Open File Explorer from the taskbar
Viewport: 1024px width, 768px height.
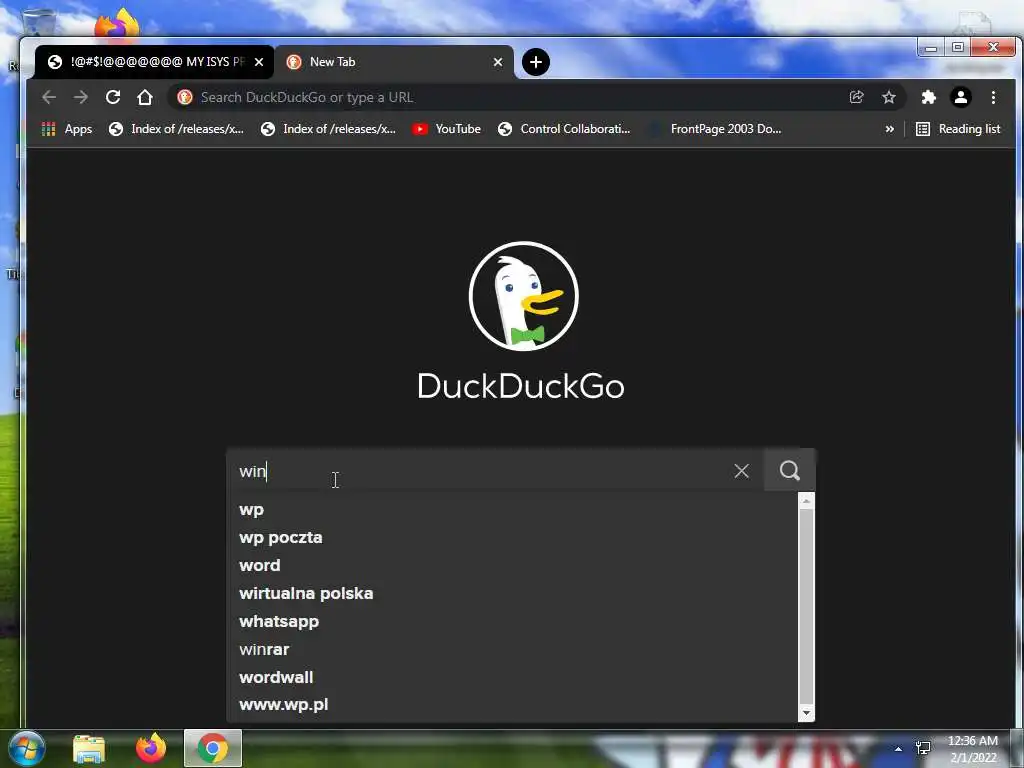pos(89,748)
